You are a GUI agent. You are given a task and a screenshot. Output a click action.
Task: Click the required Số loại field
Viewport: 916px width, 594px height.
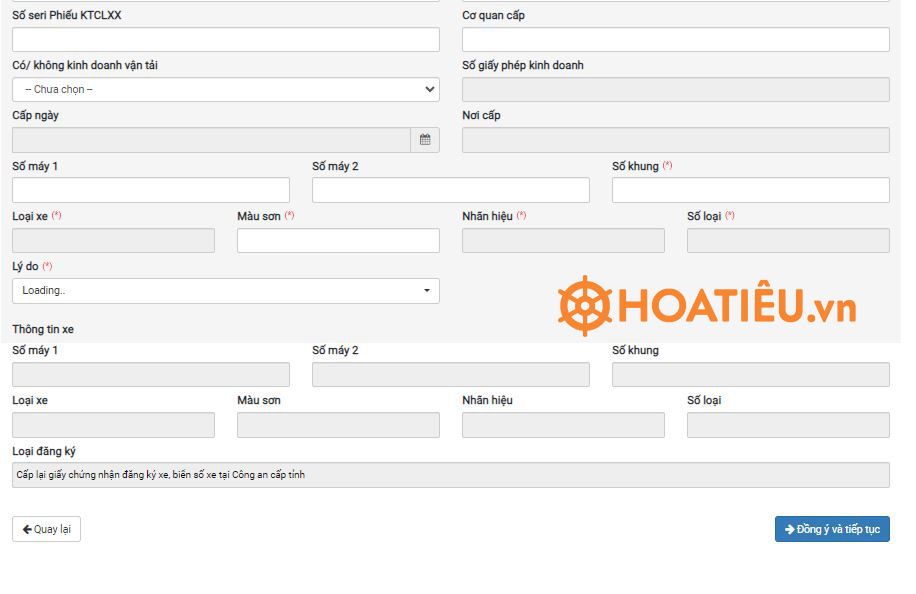coord(788,241)
